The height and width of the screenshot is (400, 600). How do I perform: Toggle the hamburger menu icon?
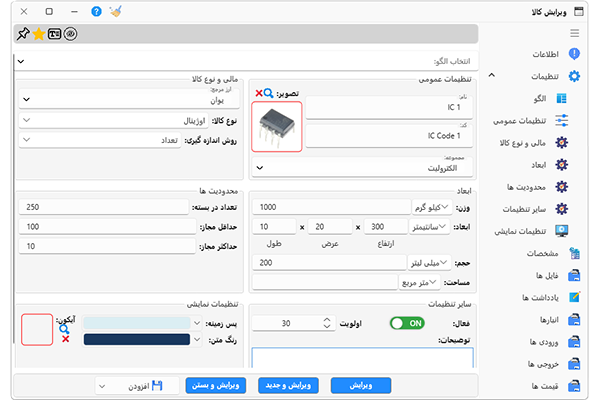pos(574,33)
